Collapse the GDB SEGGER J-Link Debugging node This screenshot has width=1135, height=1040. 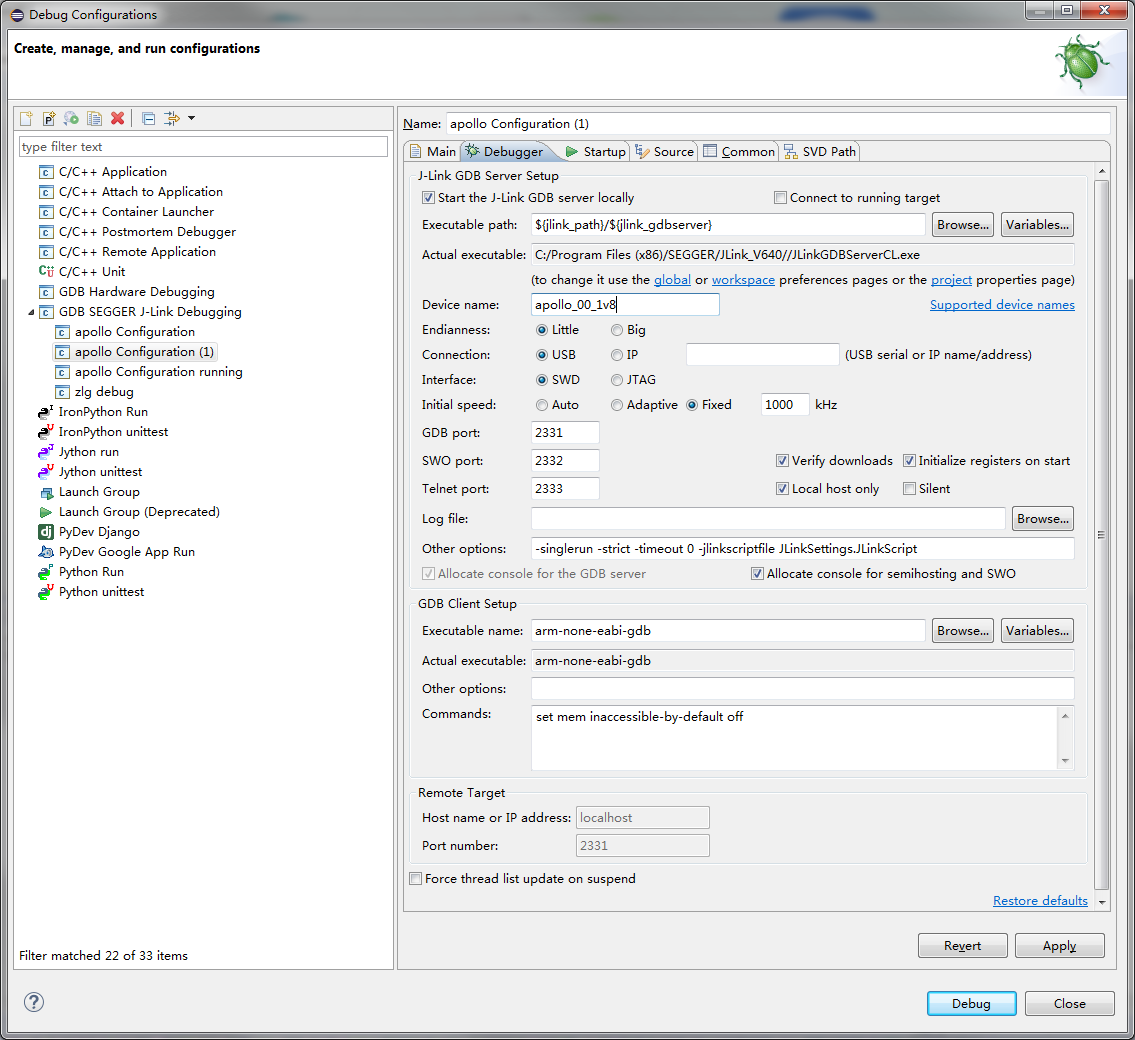pyautogui.click(x=31, y=312)
